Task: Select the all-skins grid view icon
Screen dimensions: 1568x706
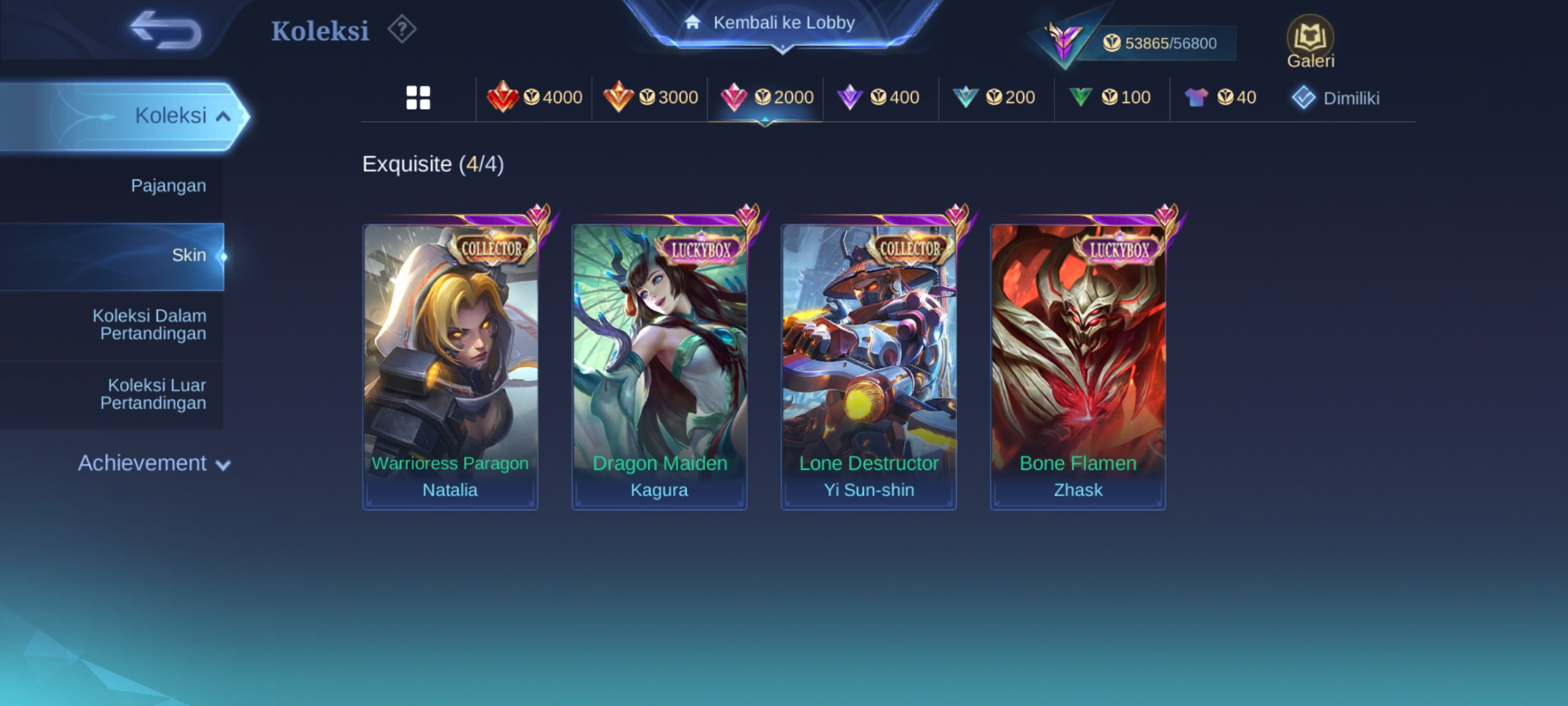Action: 418,98
